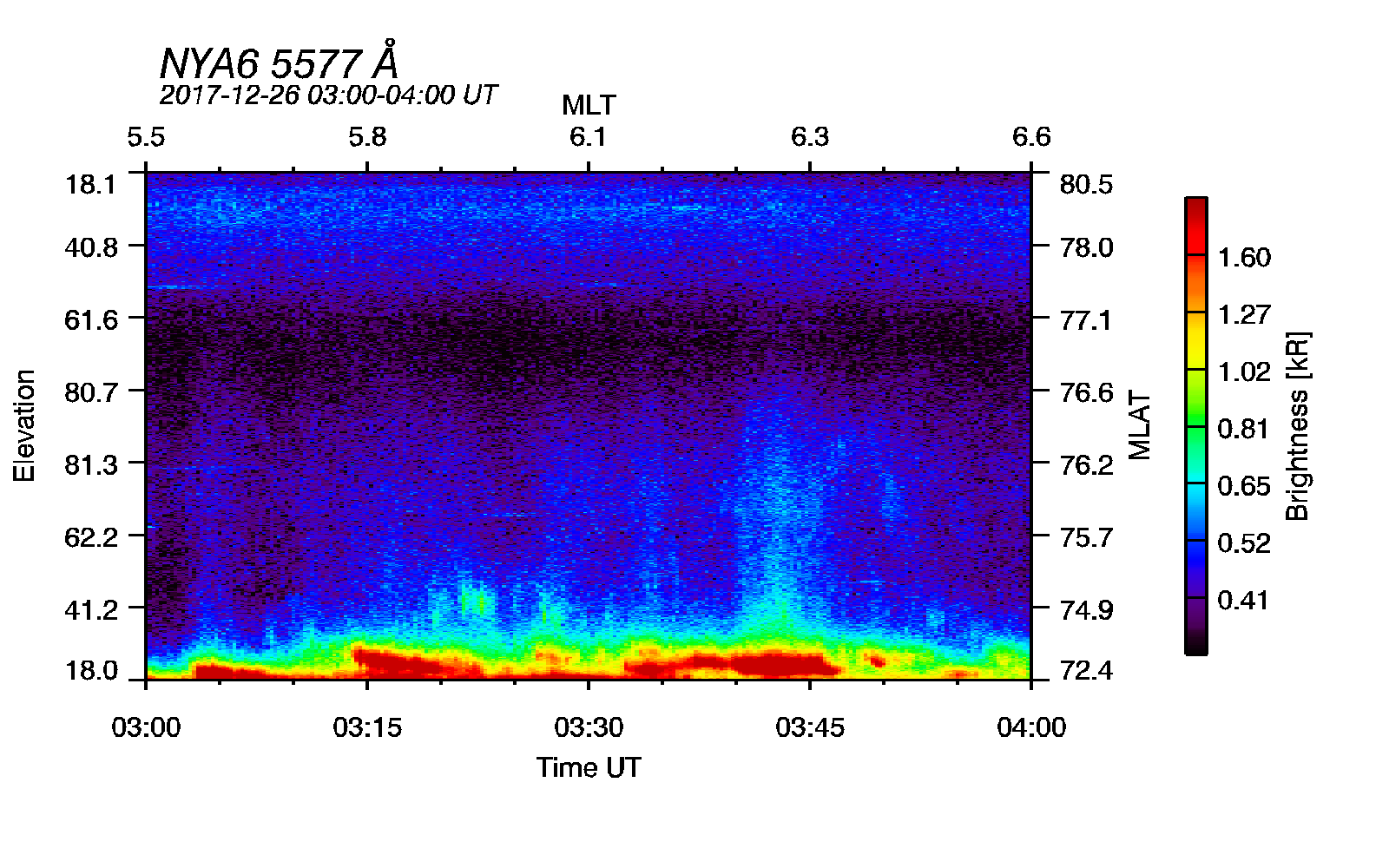
Task: Click the 40.8 elevation tick label
Action: (91, 247)
